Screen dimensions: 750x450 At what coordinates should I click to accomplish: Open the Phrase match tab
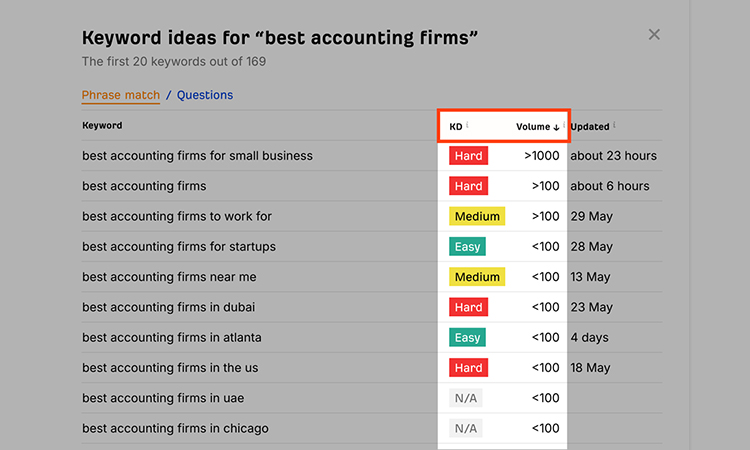[x=121, y=95]
